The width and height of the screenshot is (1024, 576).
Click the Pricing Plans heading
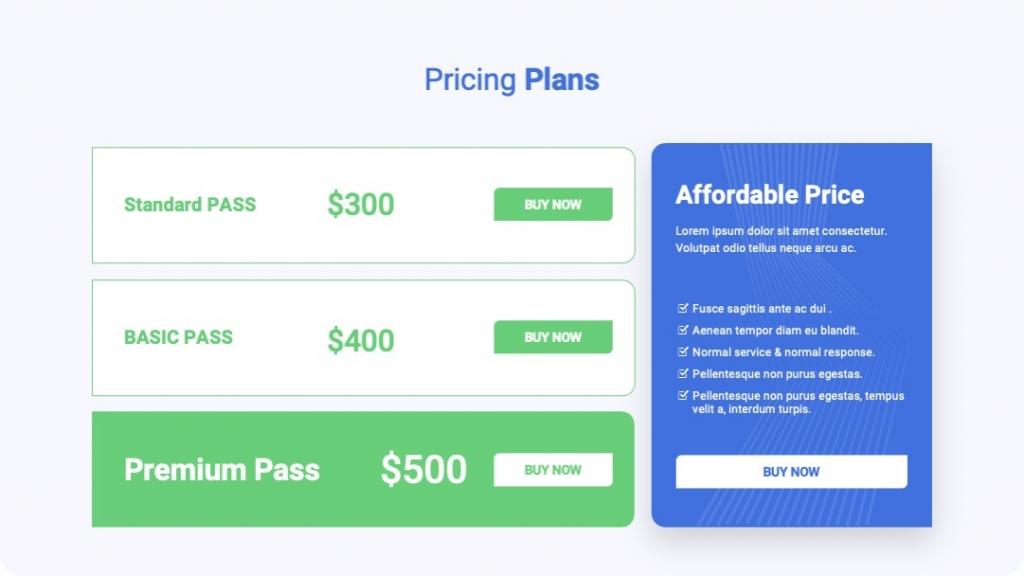(512, 80)
